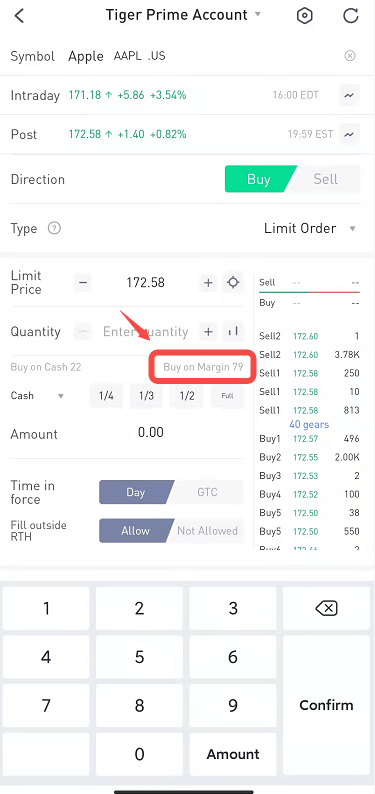This screenshot has width=375, height=794.
Task: Select the Full position option
Action: pos(227,396)
